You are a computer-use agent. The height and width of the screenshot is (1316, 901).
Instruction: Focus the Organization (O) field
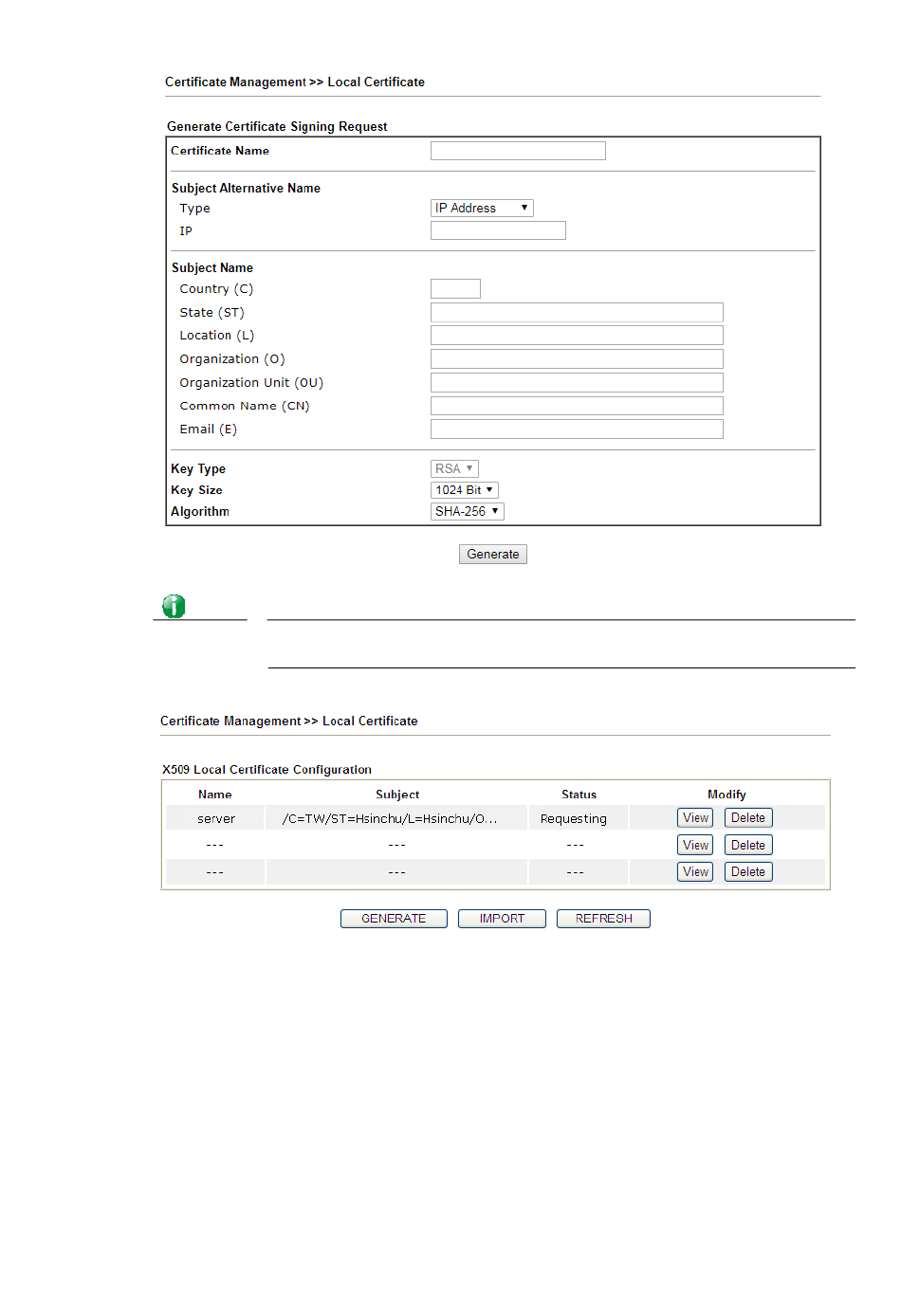pyautogui.click(x=577, y=359)
